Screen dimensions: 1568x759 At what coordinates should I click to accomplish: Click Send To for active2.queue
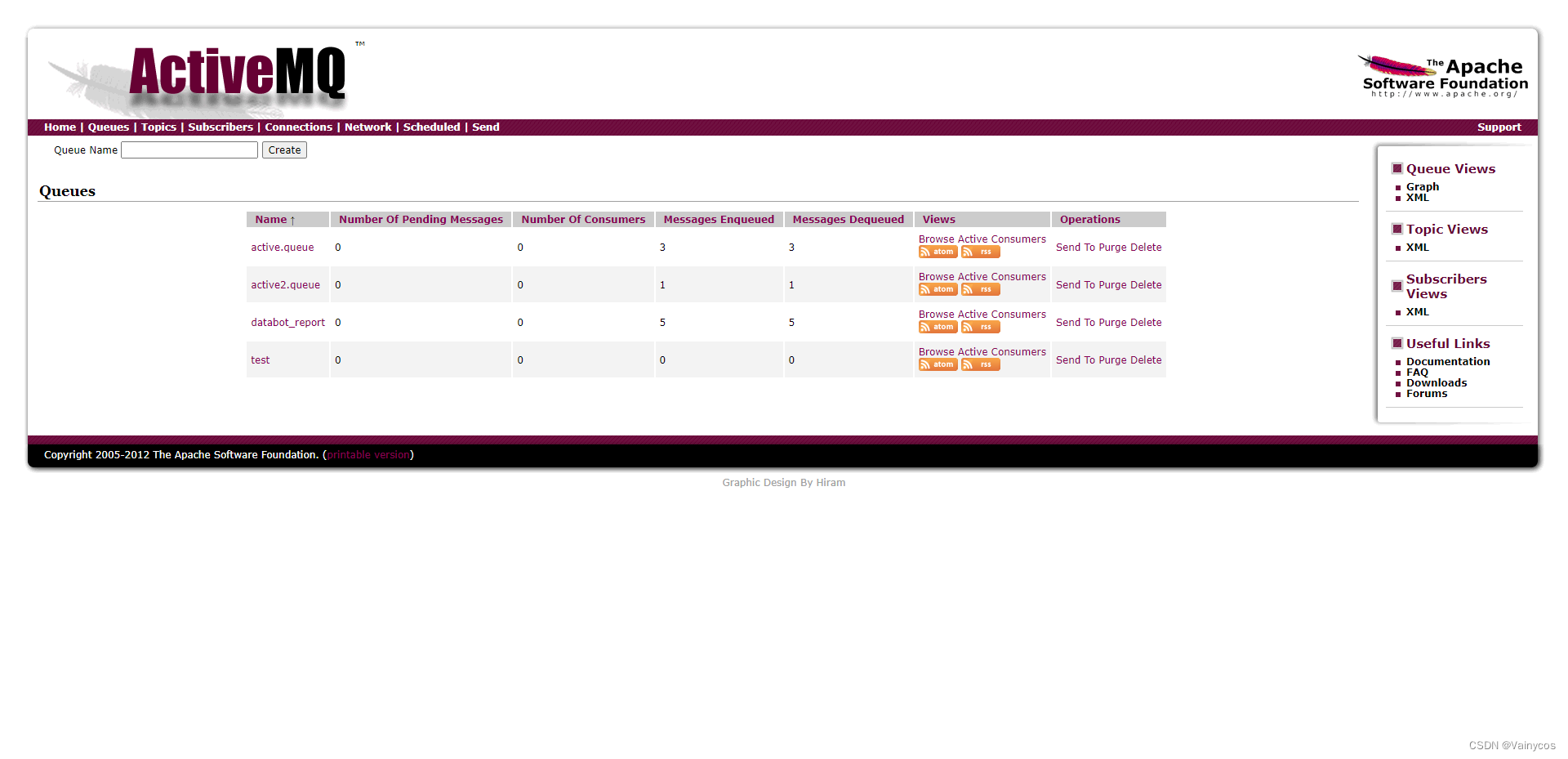[1076, 285]
